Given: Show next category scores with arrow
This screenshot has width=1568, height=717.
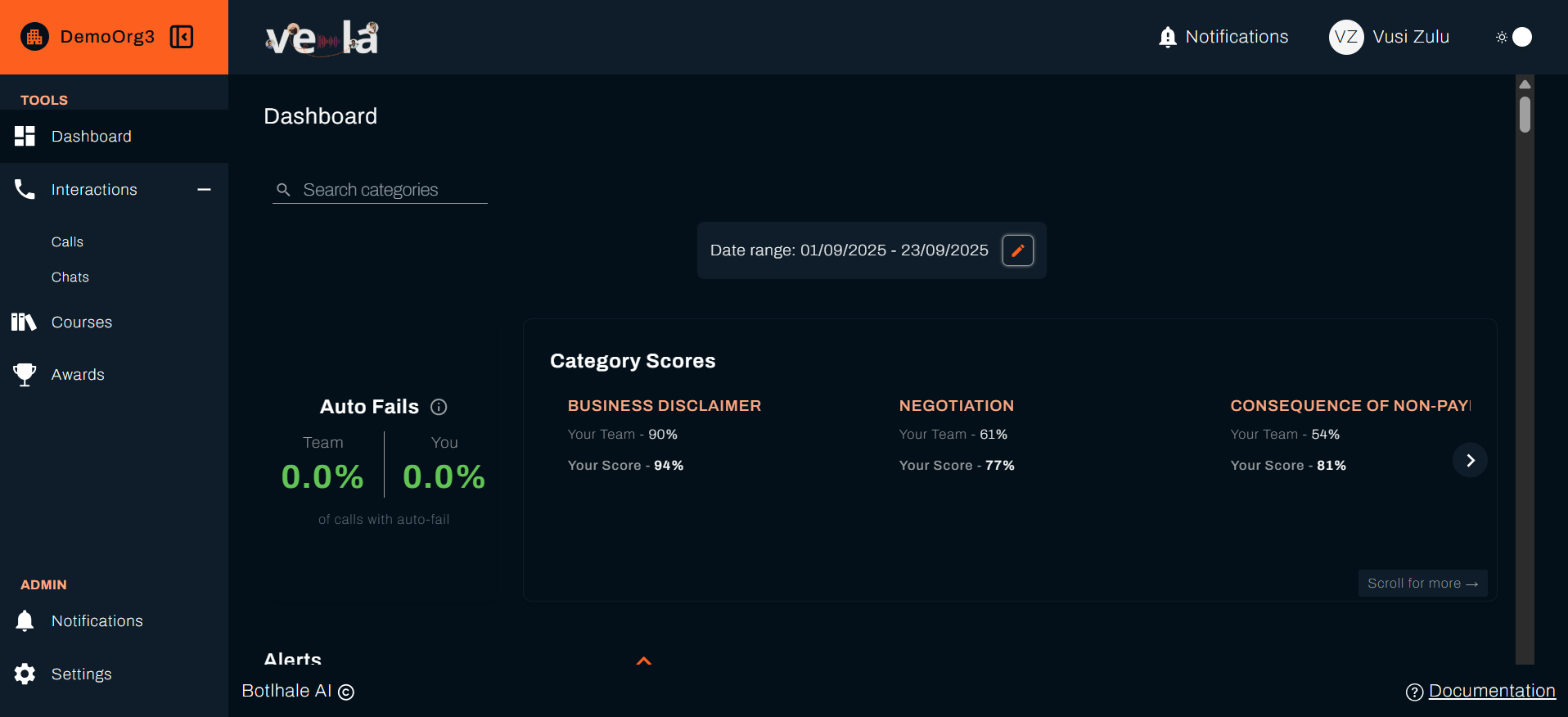Looking at the screenshot, I should click(1470, 460).
